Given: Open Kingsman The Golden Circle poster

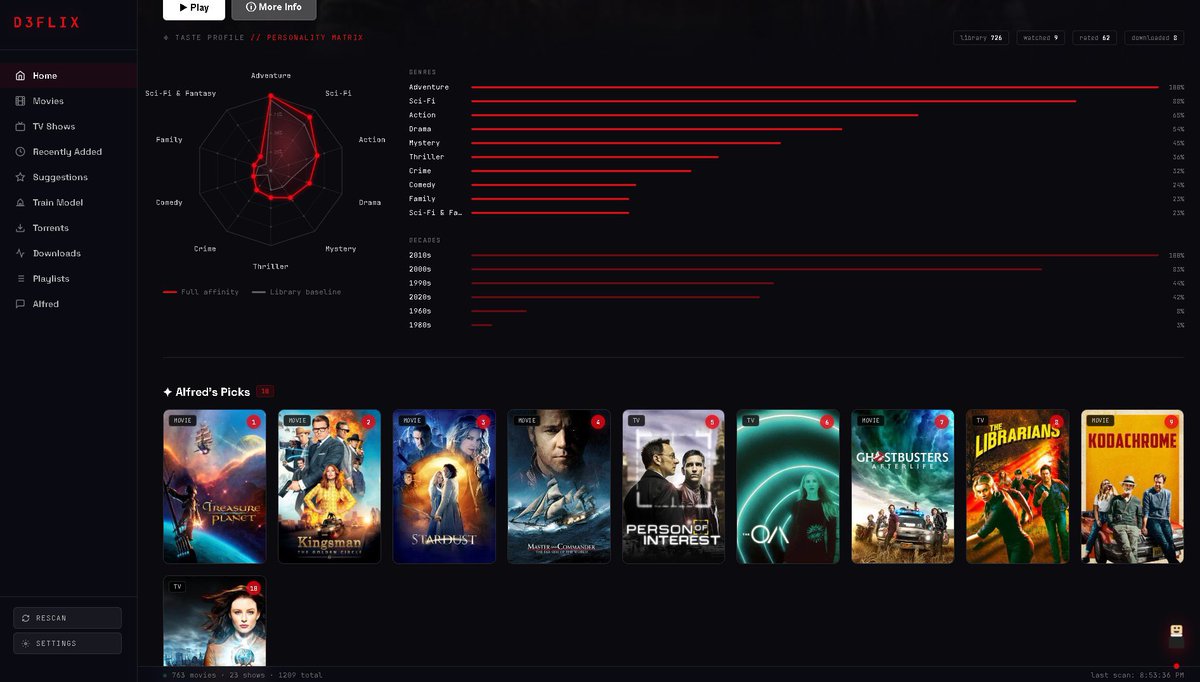Looking at the screenshot, I should coord(329,486).
